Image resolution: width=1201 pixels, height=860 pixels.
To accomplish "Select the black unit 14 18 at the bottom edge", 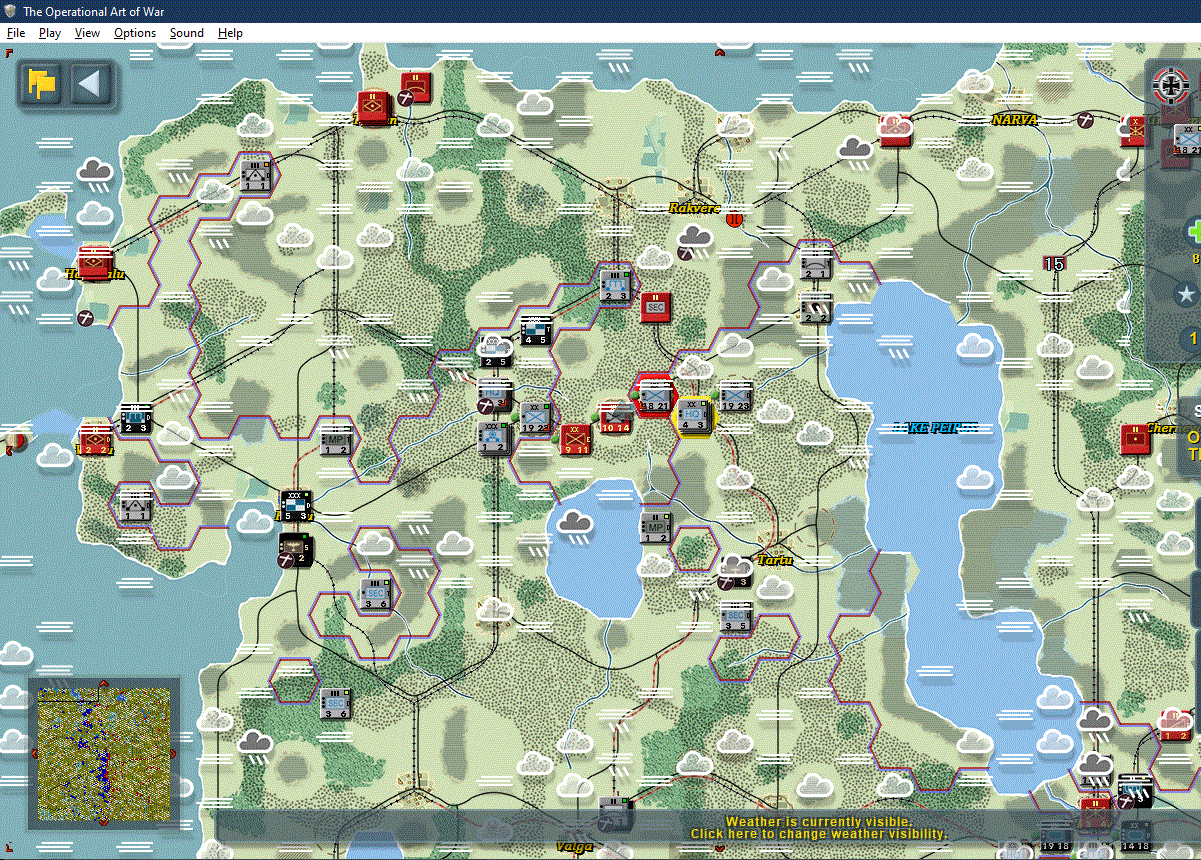I will 1136,836.
